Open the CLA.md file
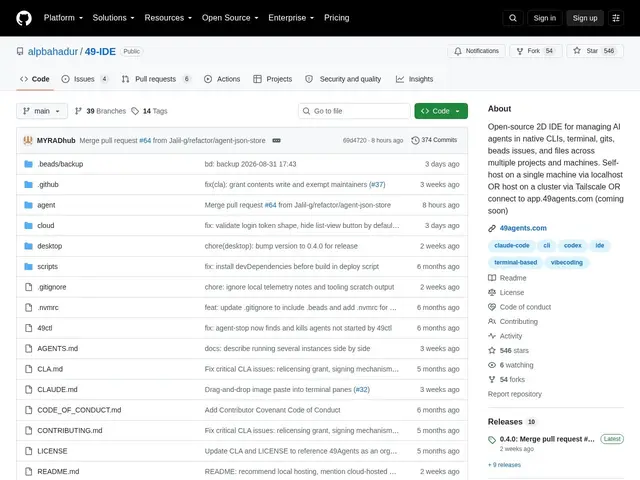640x480 pixels. tap(50, 369)
